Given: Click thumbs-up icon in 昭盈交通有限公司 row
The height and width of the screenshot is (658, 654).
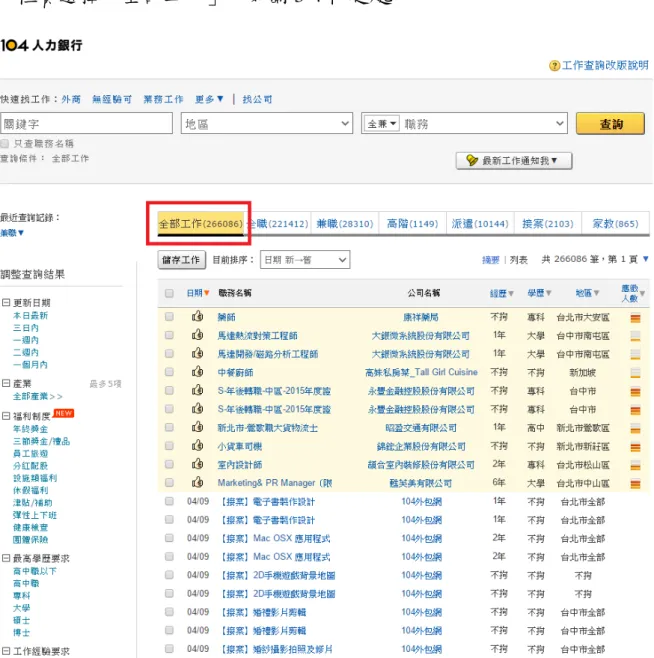Looking at the screenshot, I should [x=197, y=427].
